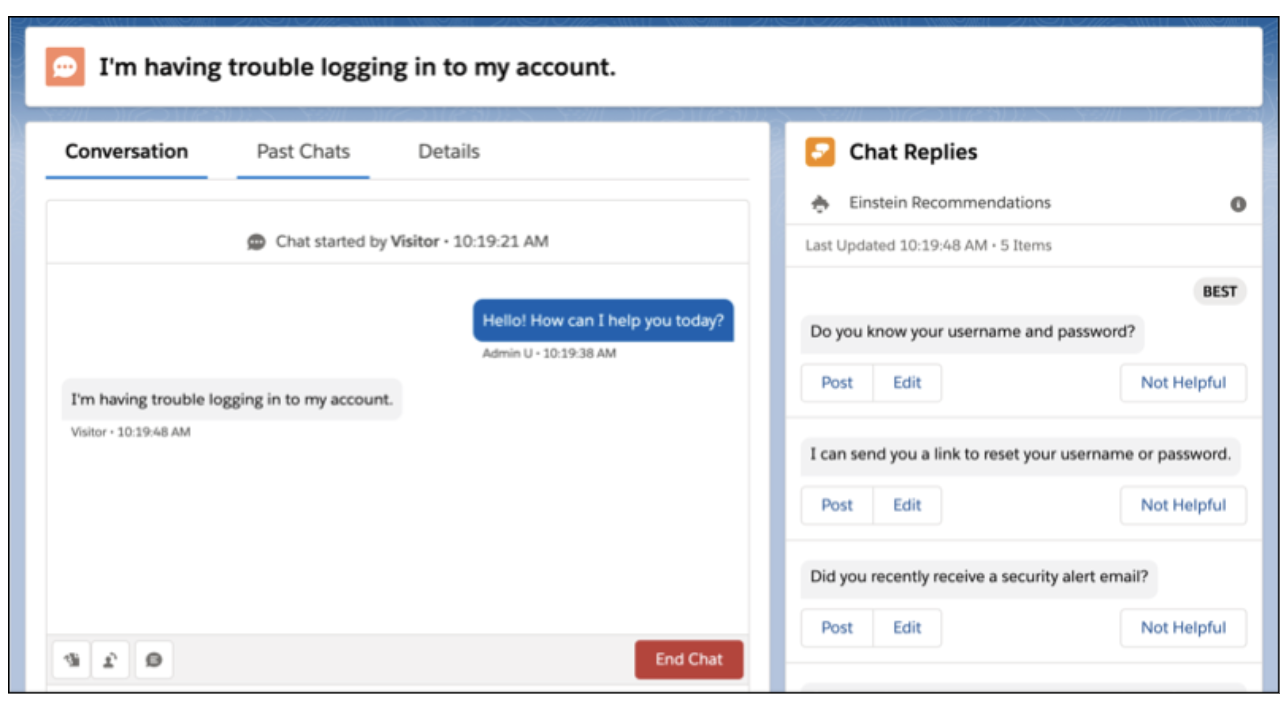Screen dimensions: 1288x706
Task: Post the security alert email reply
Action: pos(837,628)
